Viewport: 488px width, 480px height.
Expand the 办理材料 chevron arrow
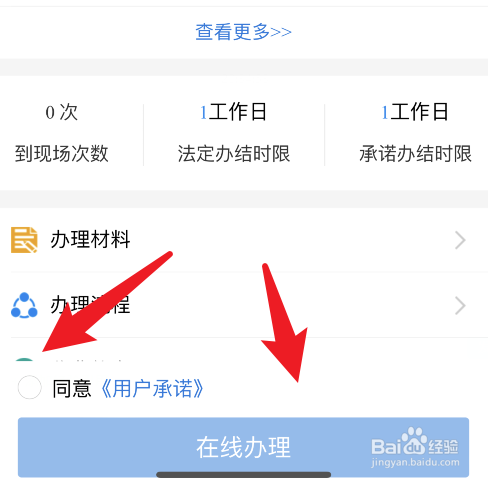pyautogui.click(x=460, y=241)
